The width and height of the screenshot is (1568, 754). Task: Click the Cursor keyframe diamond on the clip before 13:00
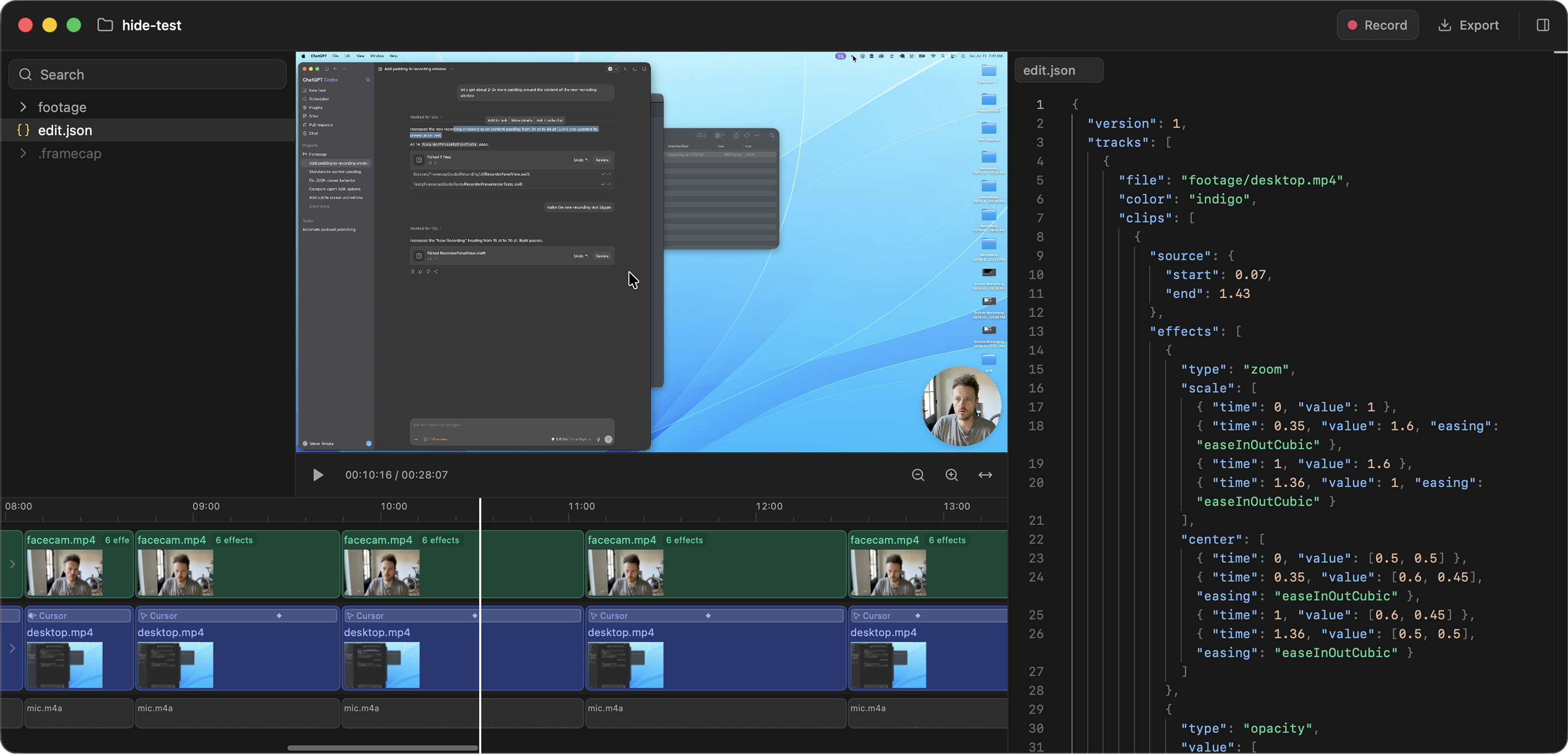[917, 616]
